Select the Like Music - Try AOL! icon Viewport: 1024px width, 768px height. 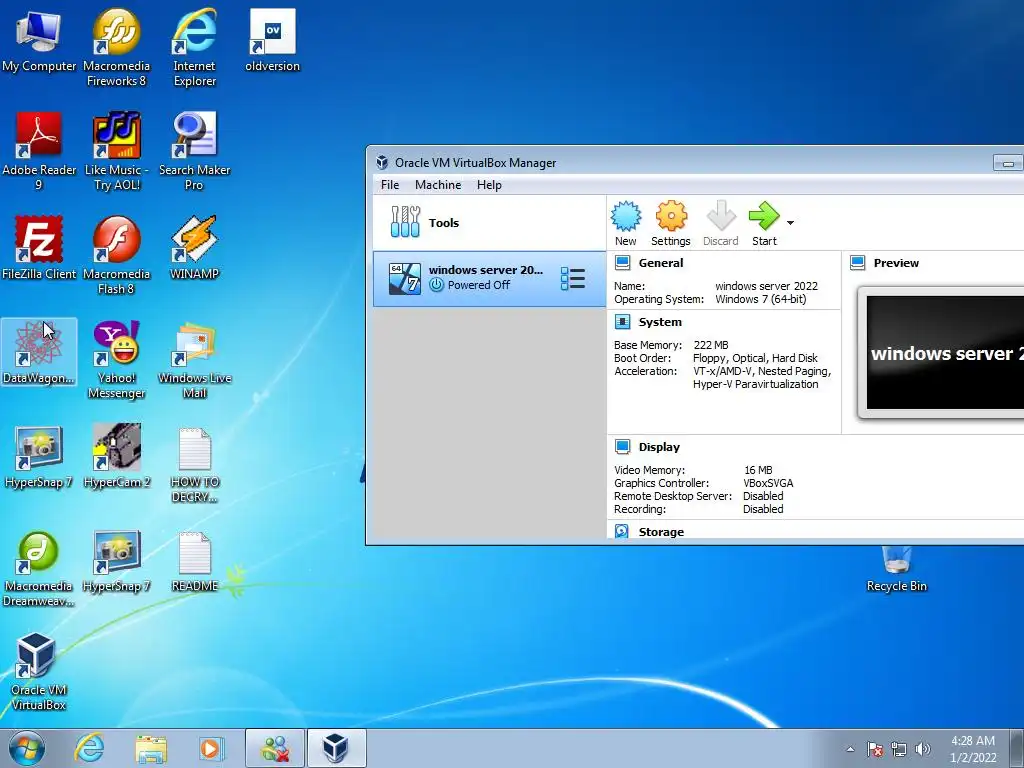116,151
